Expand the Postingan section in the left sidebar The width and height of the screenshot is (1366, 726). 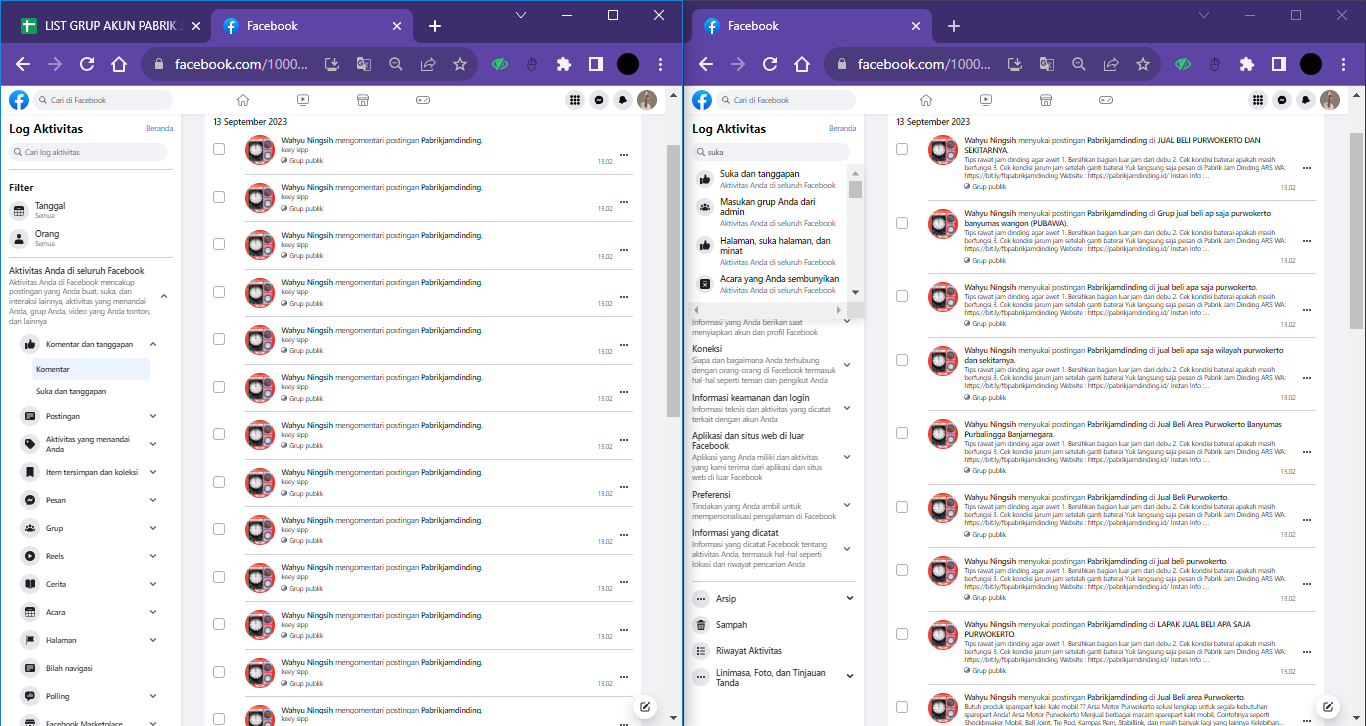[x=153, y=416]
